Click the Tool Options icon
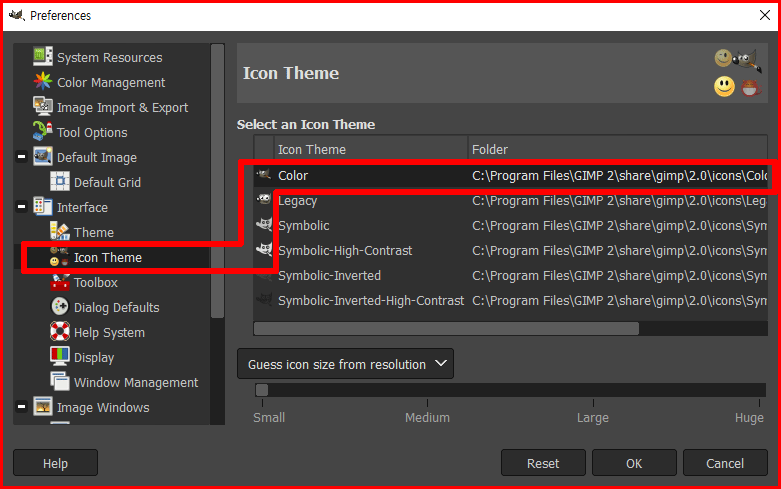Image resolution: width=781 pixels, height=489 pixels. [x=43, y=131]
